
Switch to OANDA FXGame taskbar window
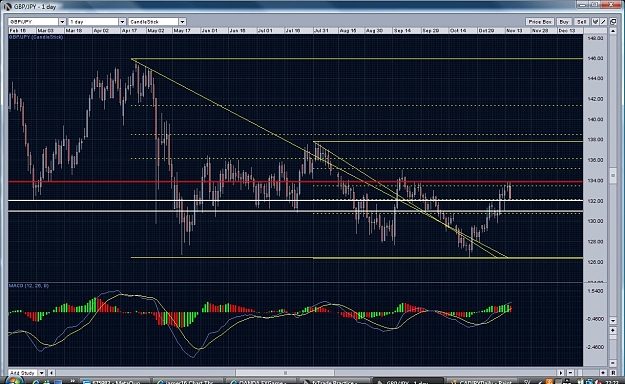pyautogui.click(x=261, y=381)
